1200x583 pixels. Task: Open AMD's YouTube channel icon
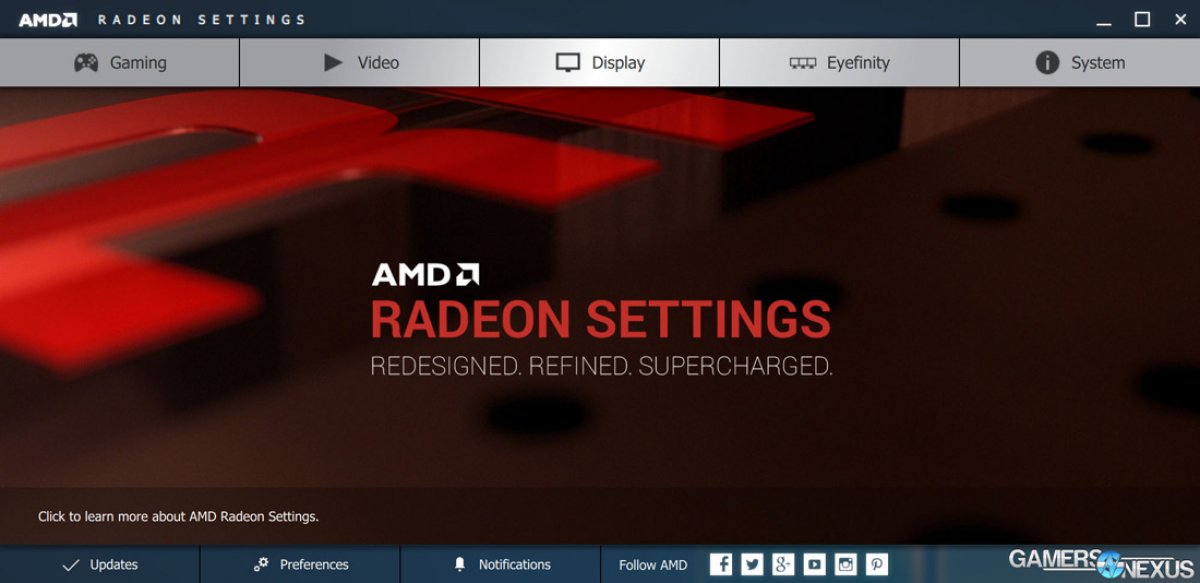[814, 564]
